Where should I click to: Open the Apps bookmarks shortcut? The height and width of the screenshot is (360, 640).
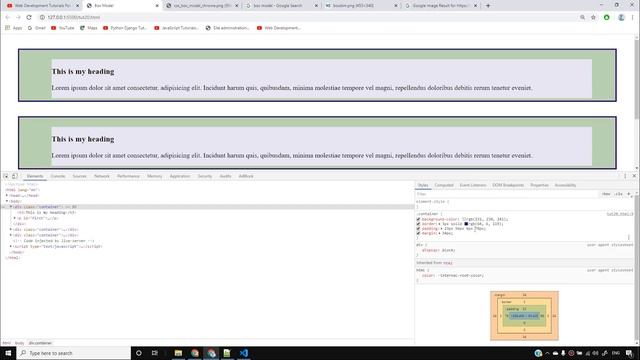tap(13, 28)
